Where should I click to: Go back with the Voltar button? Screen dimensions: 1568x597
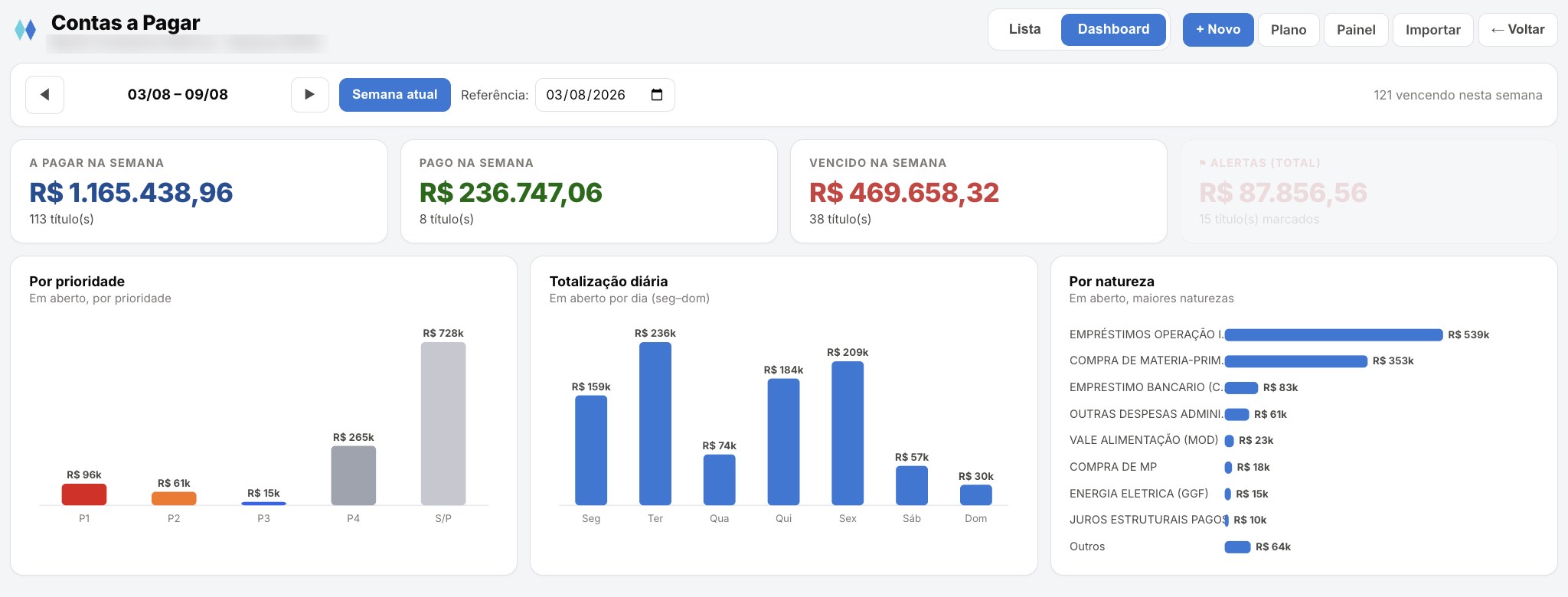coord(1517,30)
